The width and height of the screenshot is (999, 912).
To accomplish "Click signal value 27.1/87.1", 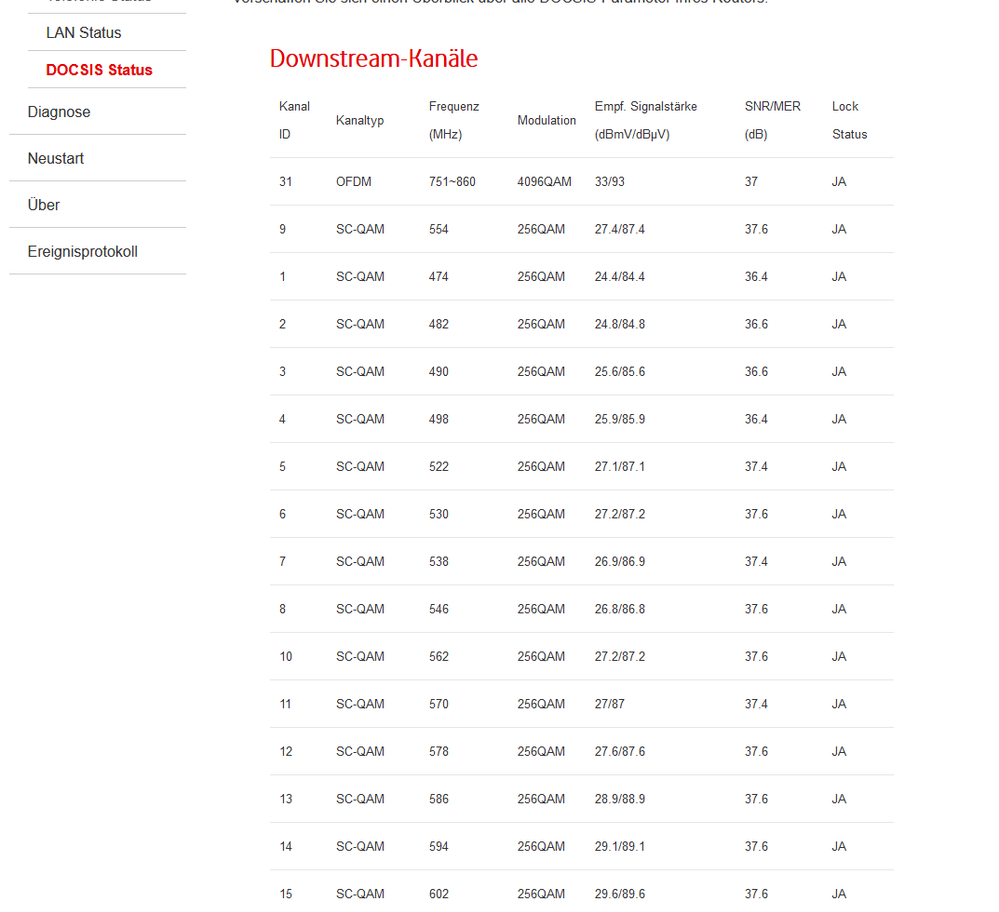I will pos(619,467).
